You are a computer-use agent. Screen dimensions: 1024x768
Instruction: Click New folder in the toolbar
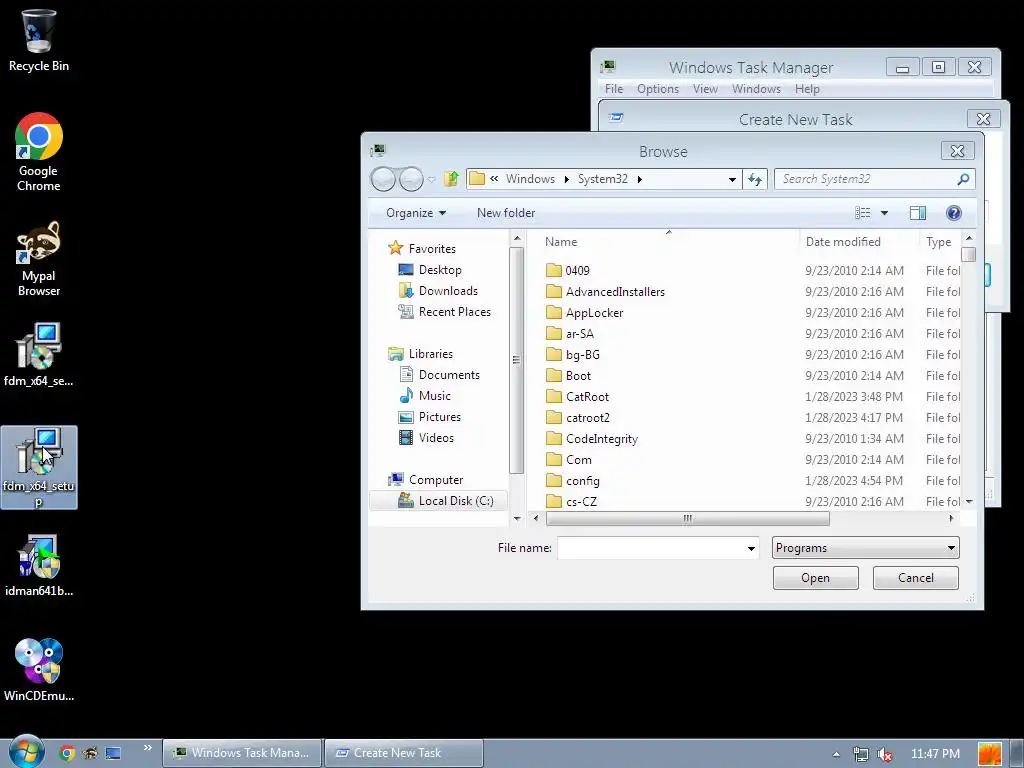505,213
